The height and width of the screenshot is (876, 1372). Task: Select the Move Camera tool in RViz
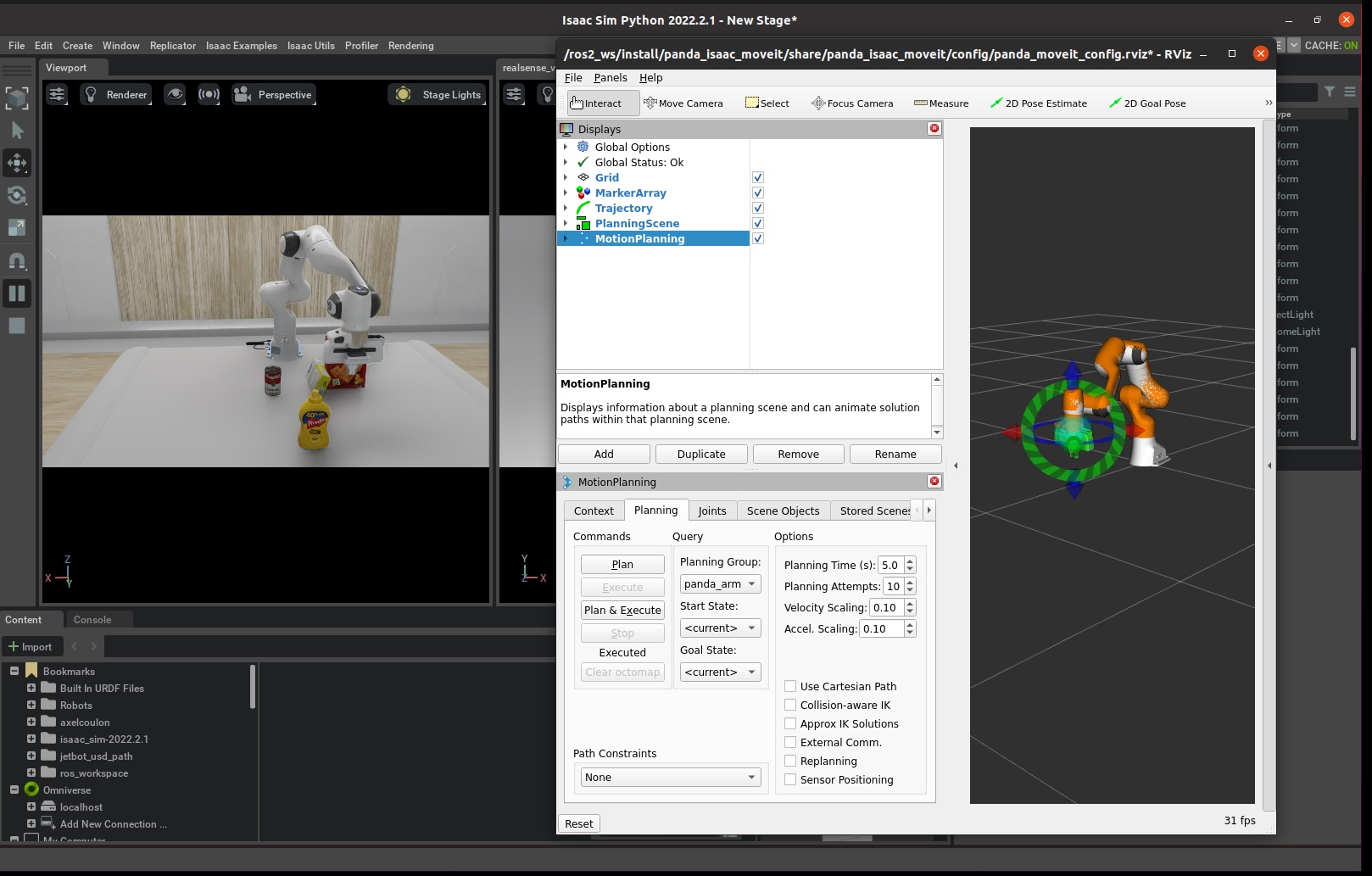click(683, 103)
